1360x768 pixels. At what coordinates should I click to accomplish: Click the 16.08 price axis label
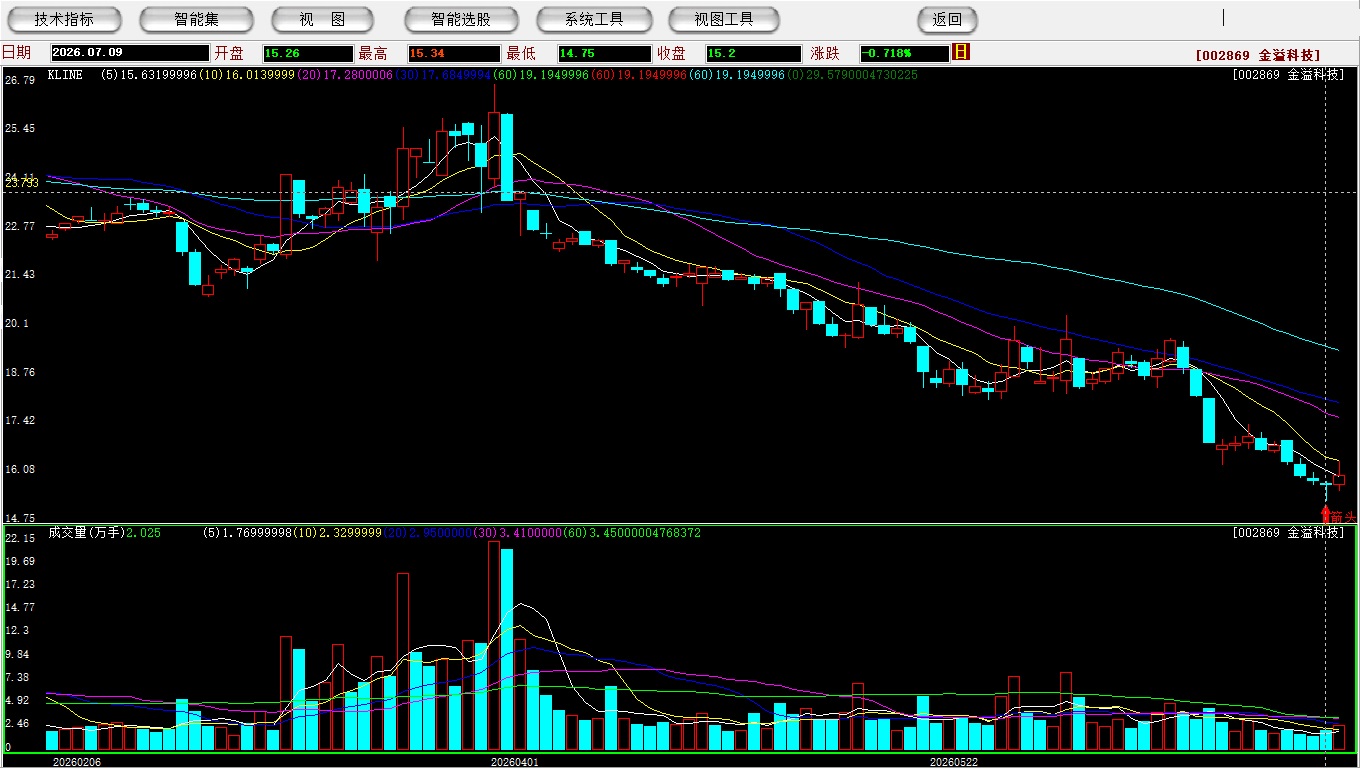(x=20, y=469)
